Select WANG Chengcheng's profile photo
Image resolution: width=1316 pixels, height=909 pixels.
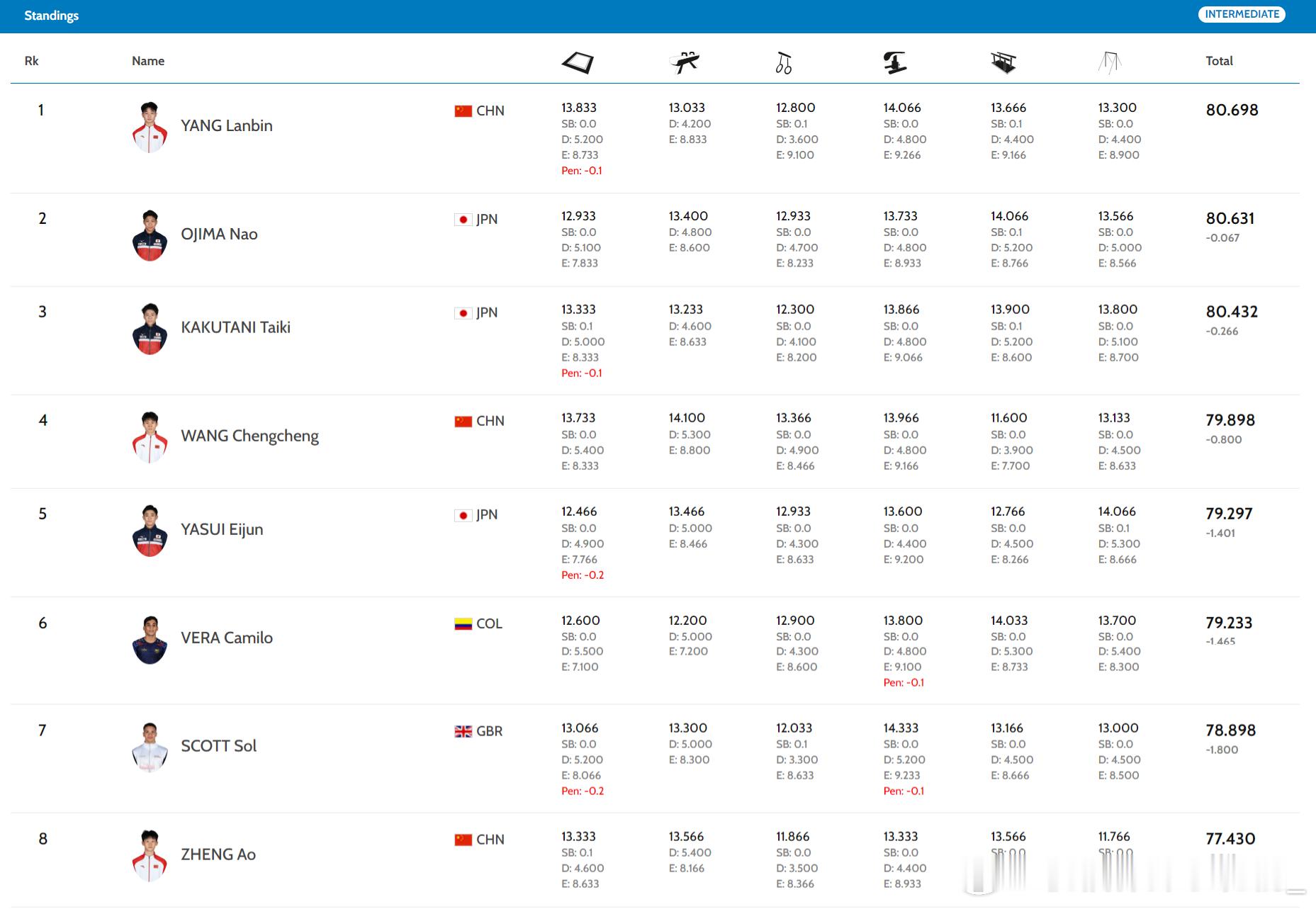tap(150, 437)
